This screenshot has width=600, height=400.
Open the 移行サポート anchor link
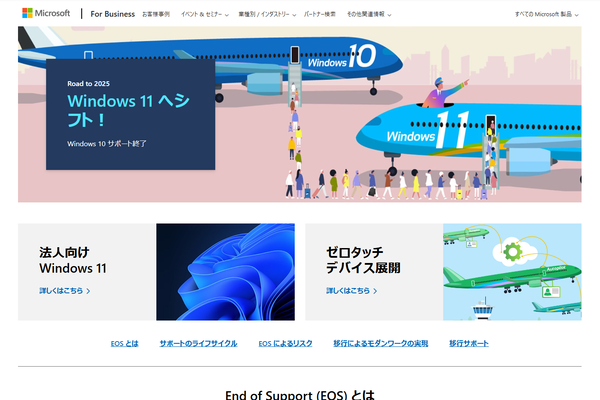(x=469, y=343)
